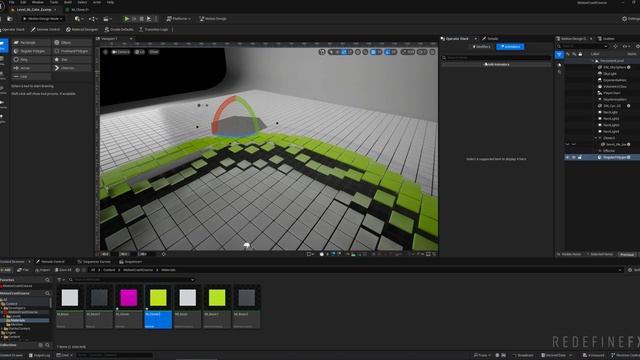Open the viewport Lit mode dropdown
640x360 pixels.
(140, 52)
